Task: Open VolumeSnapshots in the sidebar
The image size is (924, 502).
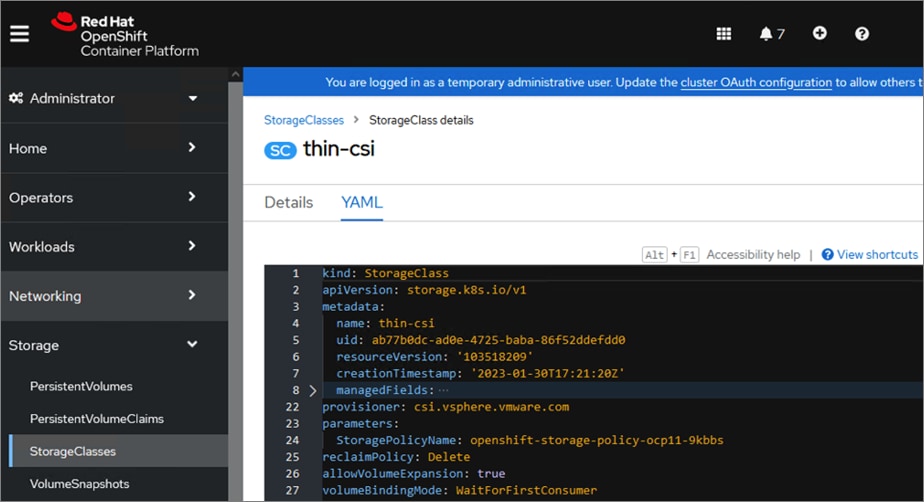Action: [x=80, y=484]
